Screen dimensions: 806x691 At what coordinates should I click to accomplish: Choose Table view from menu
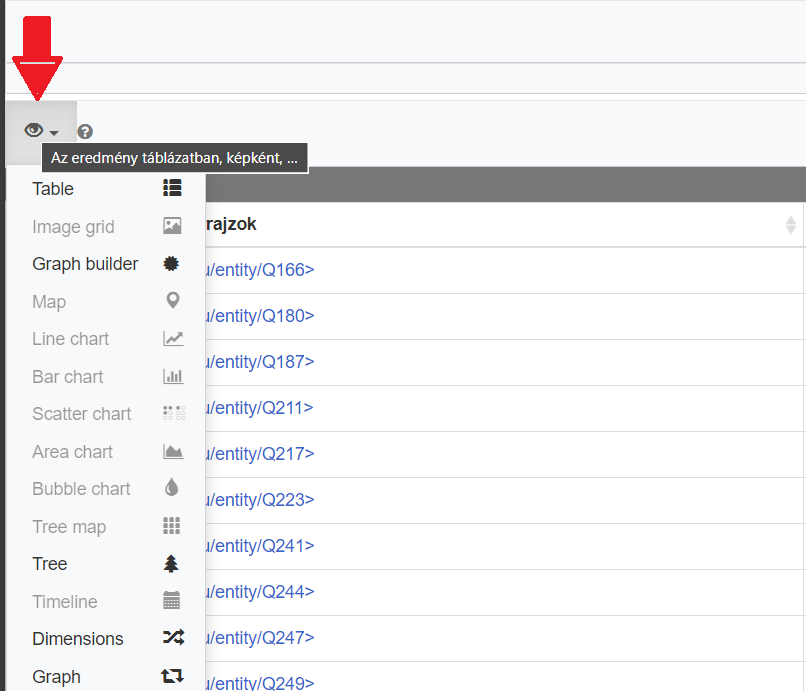point(53,189)
